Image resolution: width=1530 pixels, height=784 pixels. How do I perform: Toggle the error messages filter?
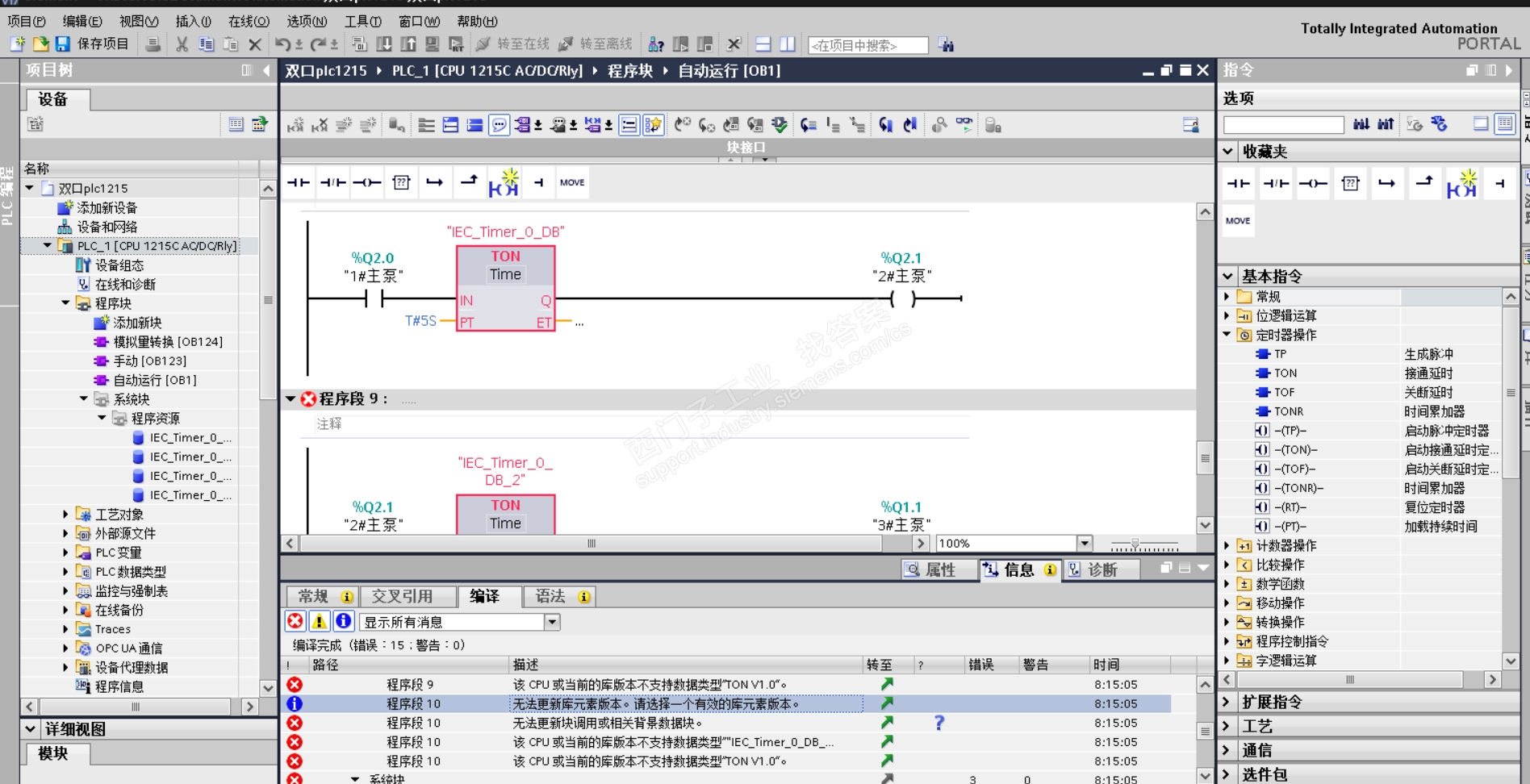click(295, 621)
